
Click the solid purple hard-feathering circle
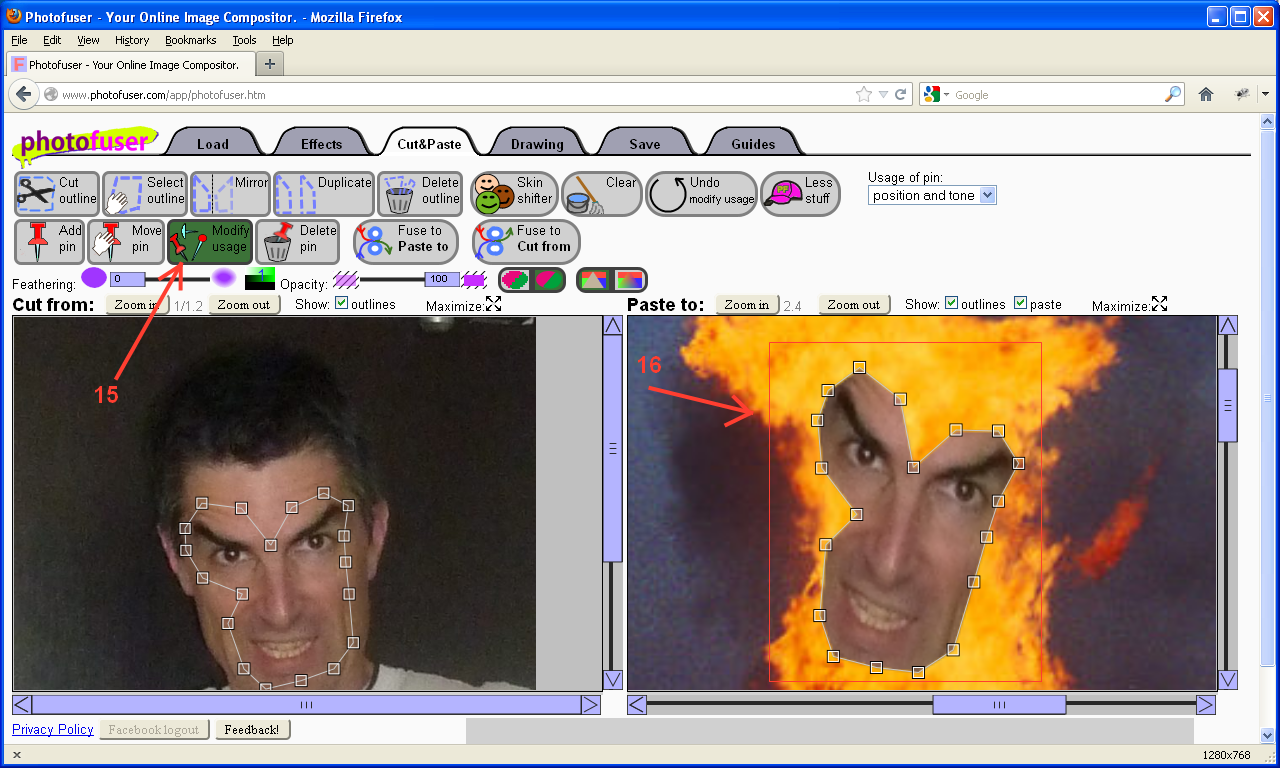coord(94,278)
